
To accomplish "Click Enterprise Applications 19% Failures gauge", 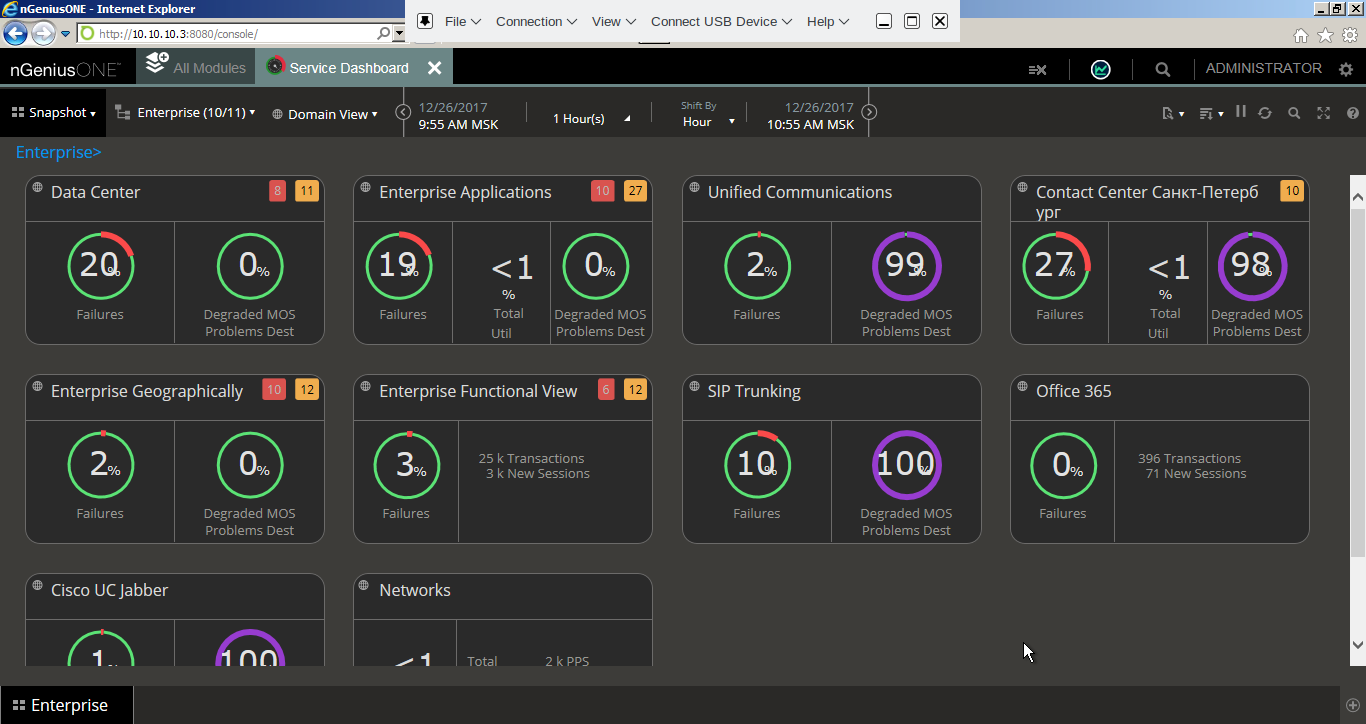I will point(399,266).
